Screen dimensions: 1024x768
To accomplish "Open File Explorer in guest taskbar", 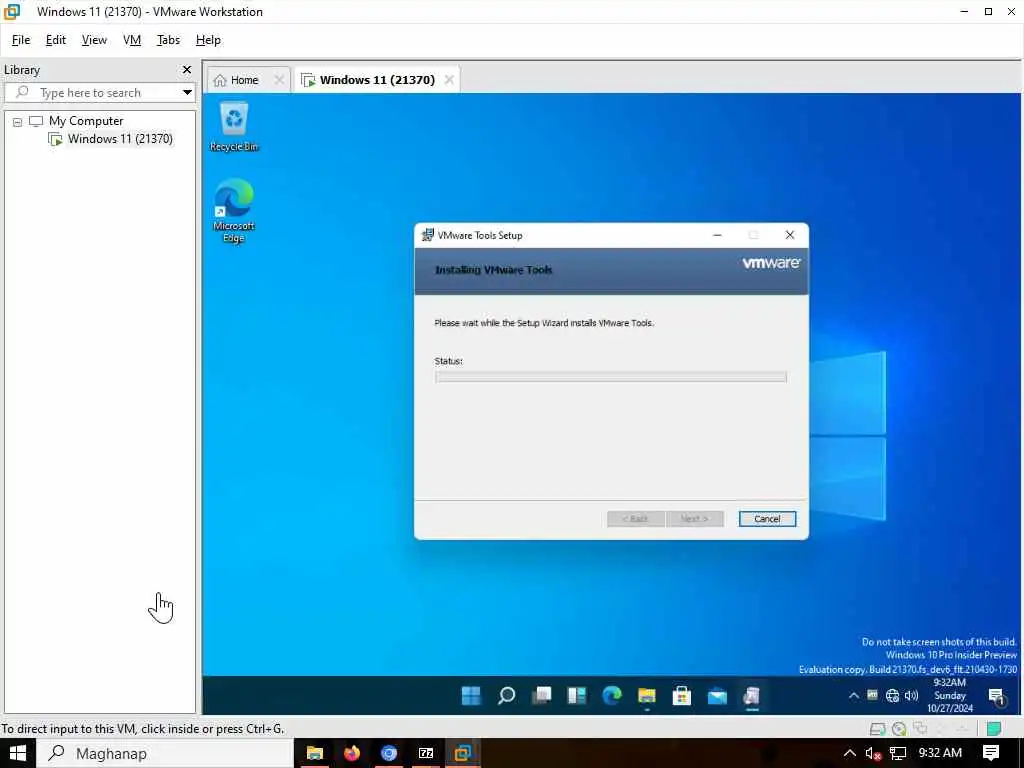I will coord(647,696).
